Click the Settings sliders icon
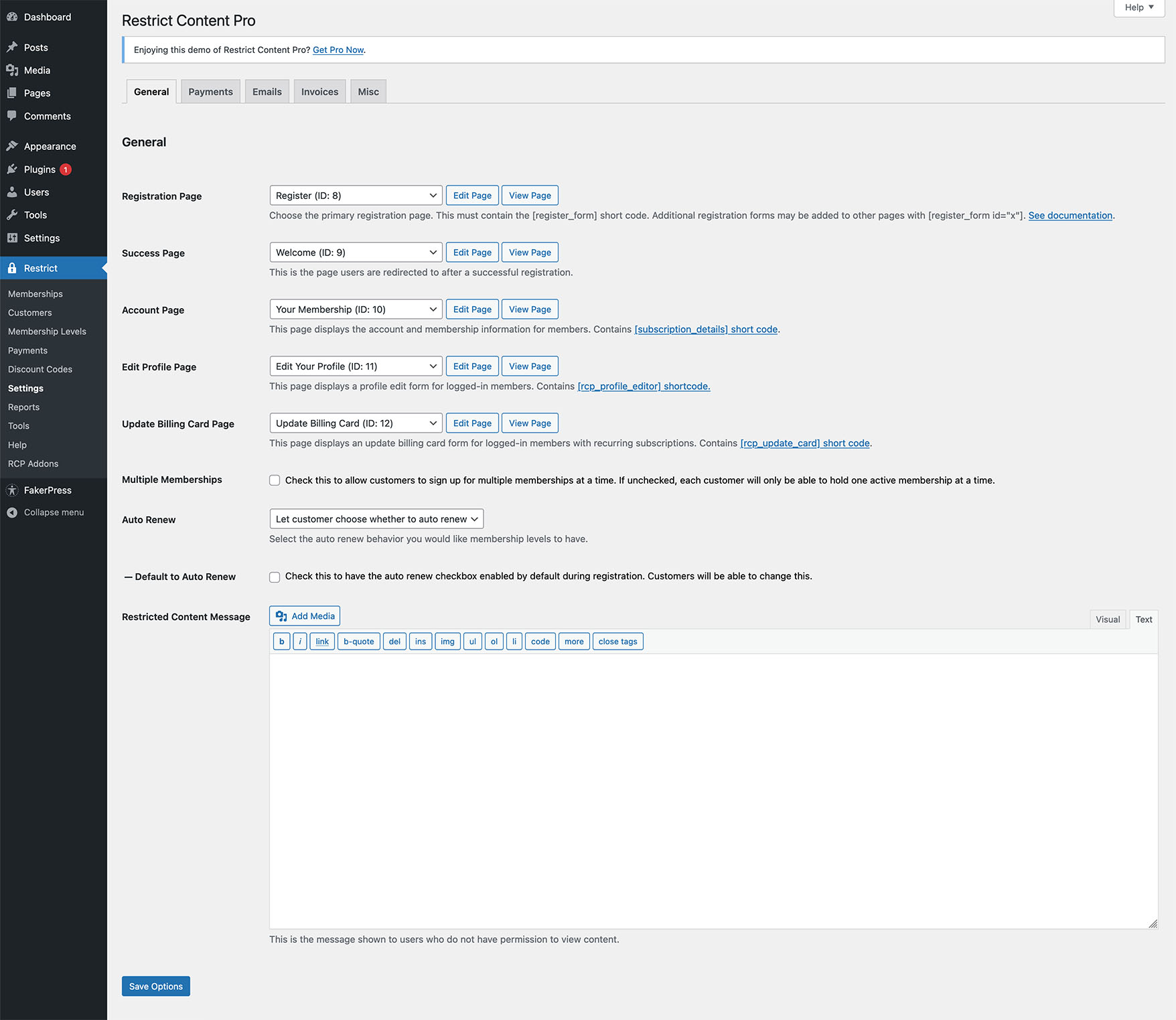 (x=12, y=238)
